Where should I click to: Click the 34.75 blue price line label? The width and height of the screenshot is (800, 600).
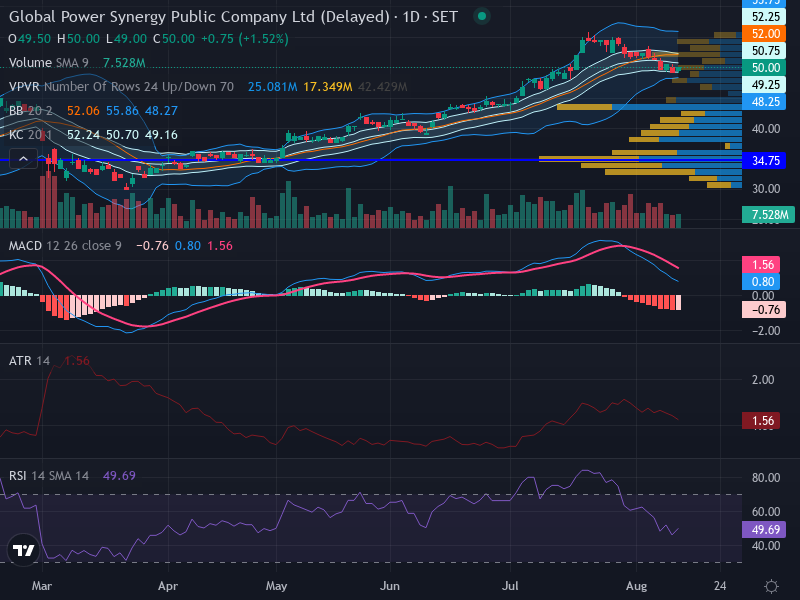[764, 161]
